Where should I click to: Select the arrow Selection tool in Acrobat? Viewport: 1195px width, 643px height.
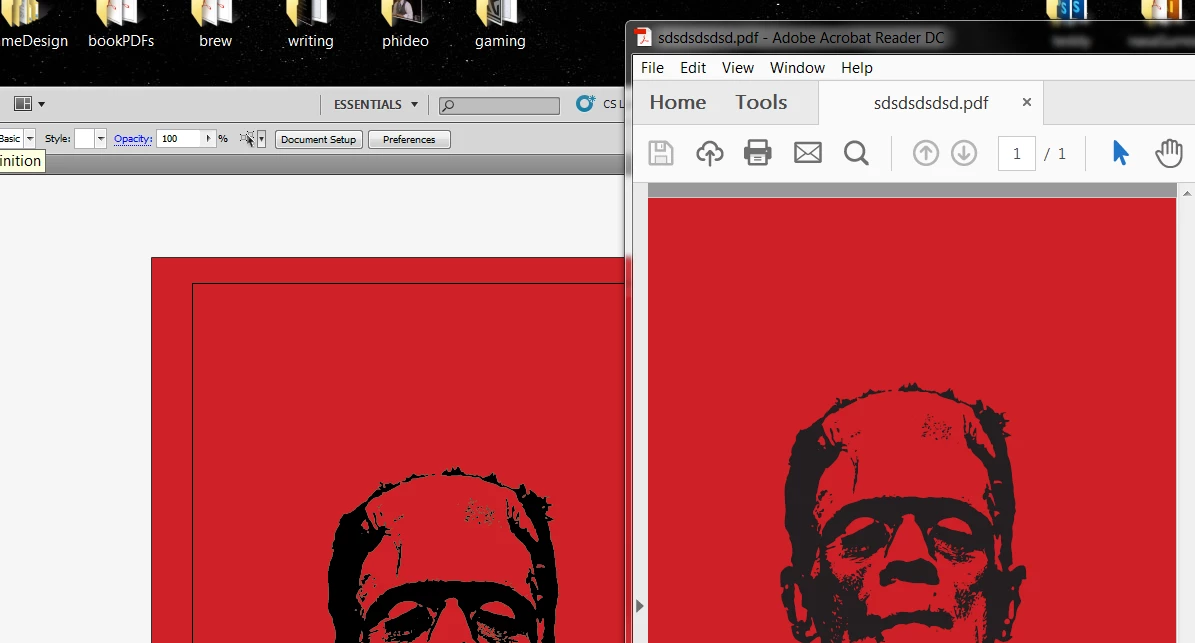click(x=1120, y=153)
